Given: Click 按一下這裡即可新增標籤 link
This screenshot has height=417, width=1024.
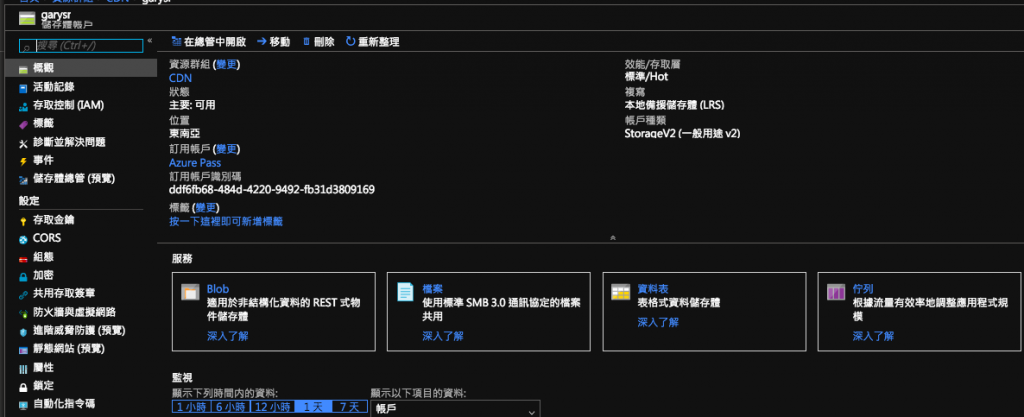Looking at the screenshot, I should point(226,221).
